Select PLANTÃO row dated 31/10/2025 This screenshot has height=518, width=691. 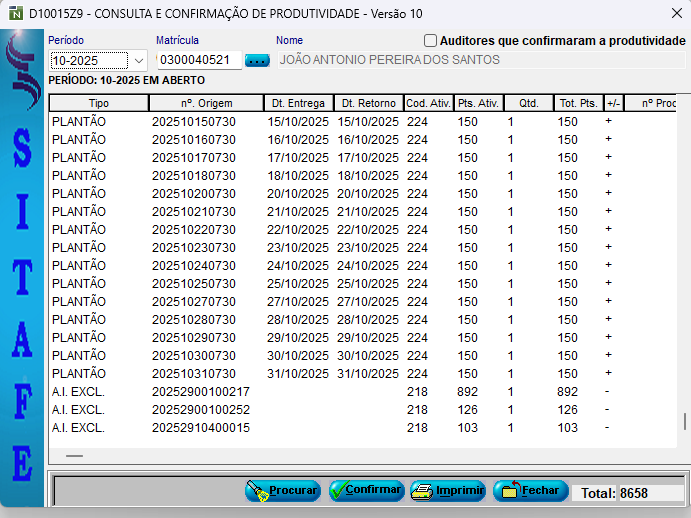[298, 373]
